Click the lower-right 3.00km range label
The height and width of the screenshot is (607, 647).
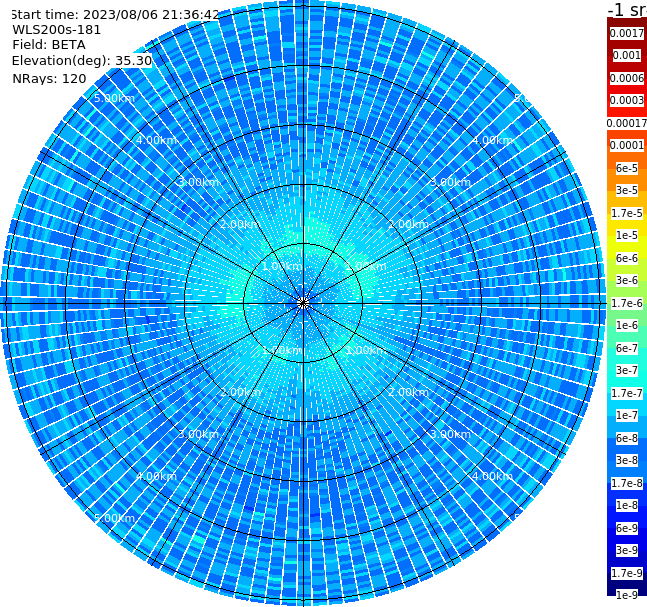pos(450,434)
